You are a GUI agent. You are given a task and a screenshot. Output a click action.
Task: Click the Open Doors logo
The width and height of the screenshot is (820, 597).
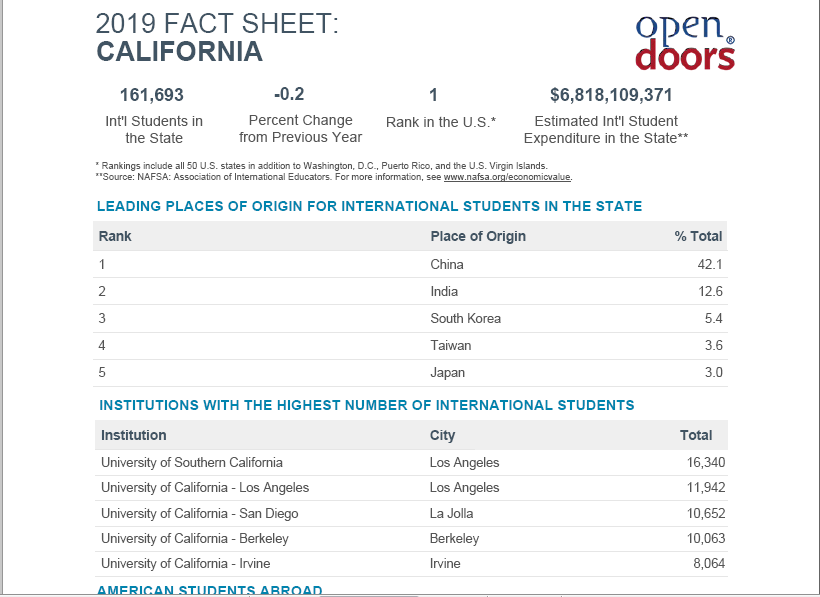[685, 42]
